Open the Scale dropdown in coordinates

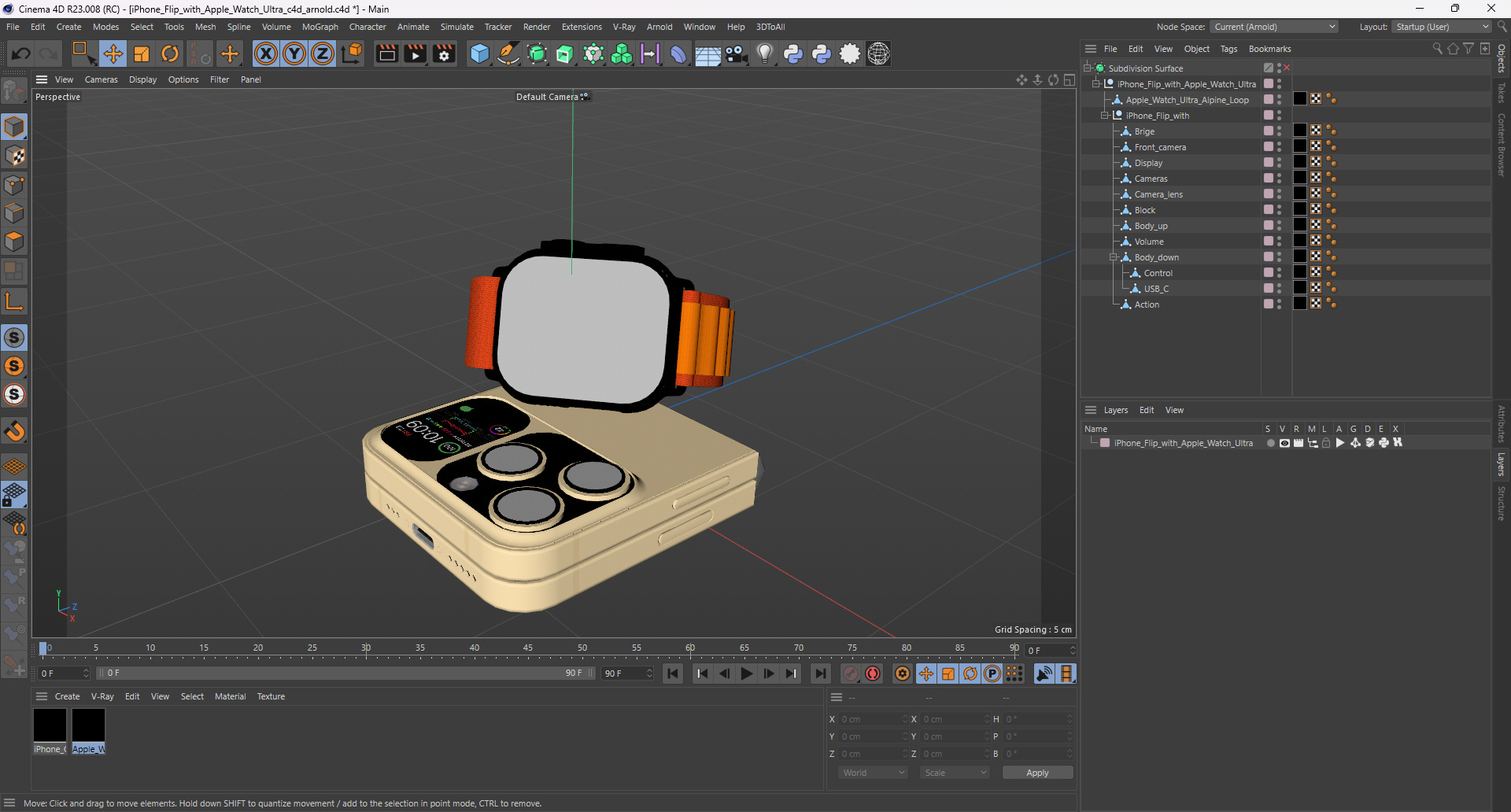click(955, 773)
